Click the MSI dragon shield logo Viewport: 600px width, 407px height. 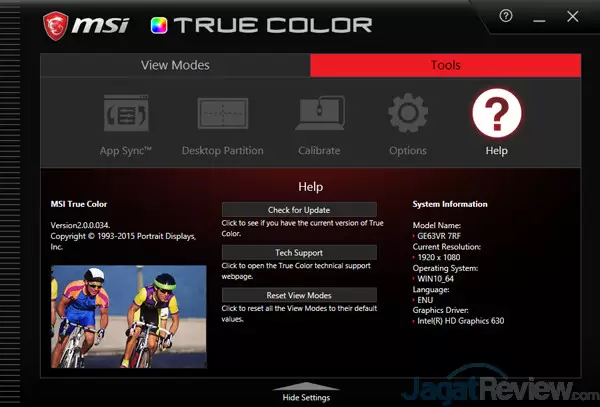pos(55,26)
